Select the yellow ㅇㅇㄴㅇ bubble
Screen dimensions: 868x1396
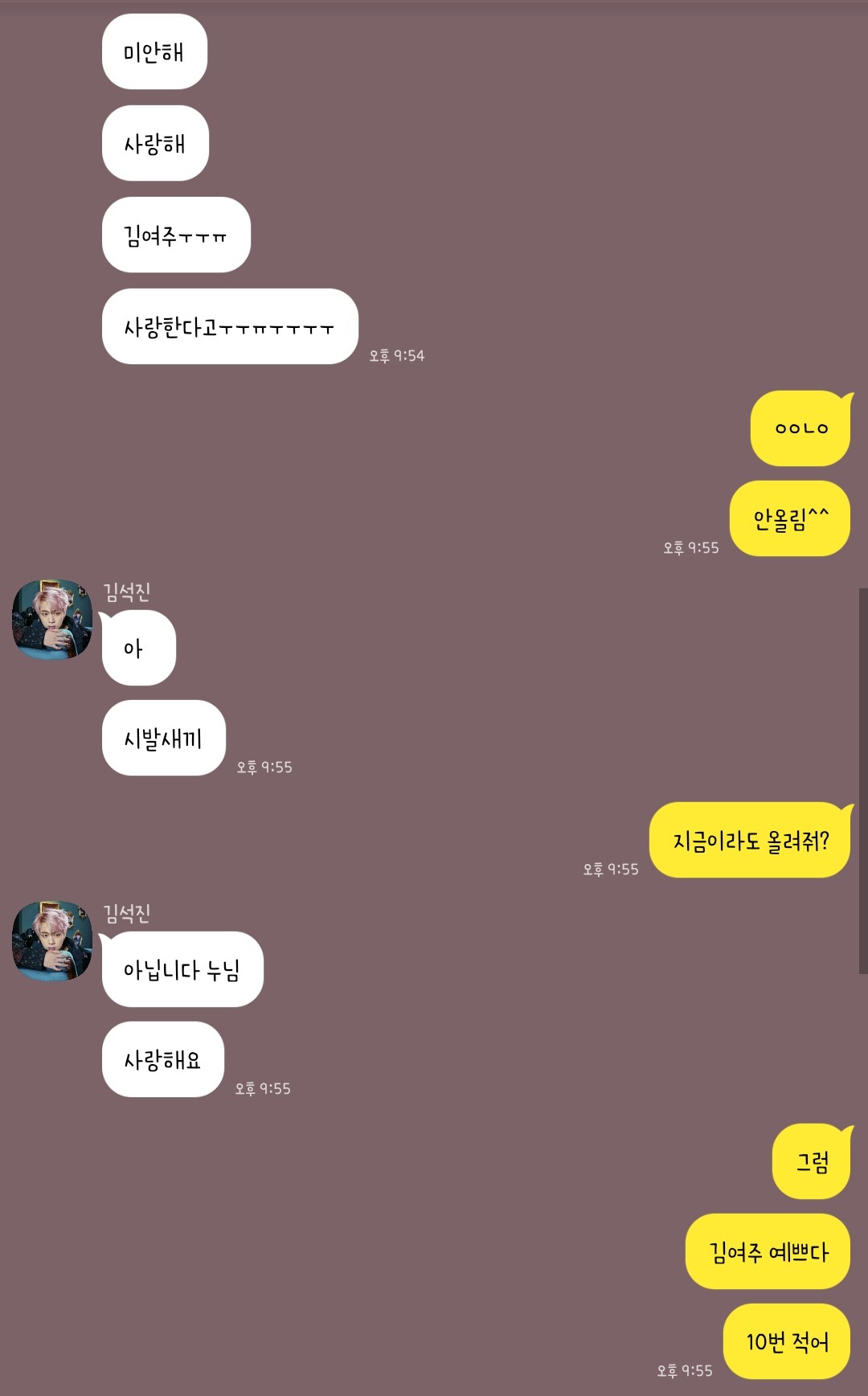pyautogui.click(x=800, y=428)
